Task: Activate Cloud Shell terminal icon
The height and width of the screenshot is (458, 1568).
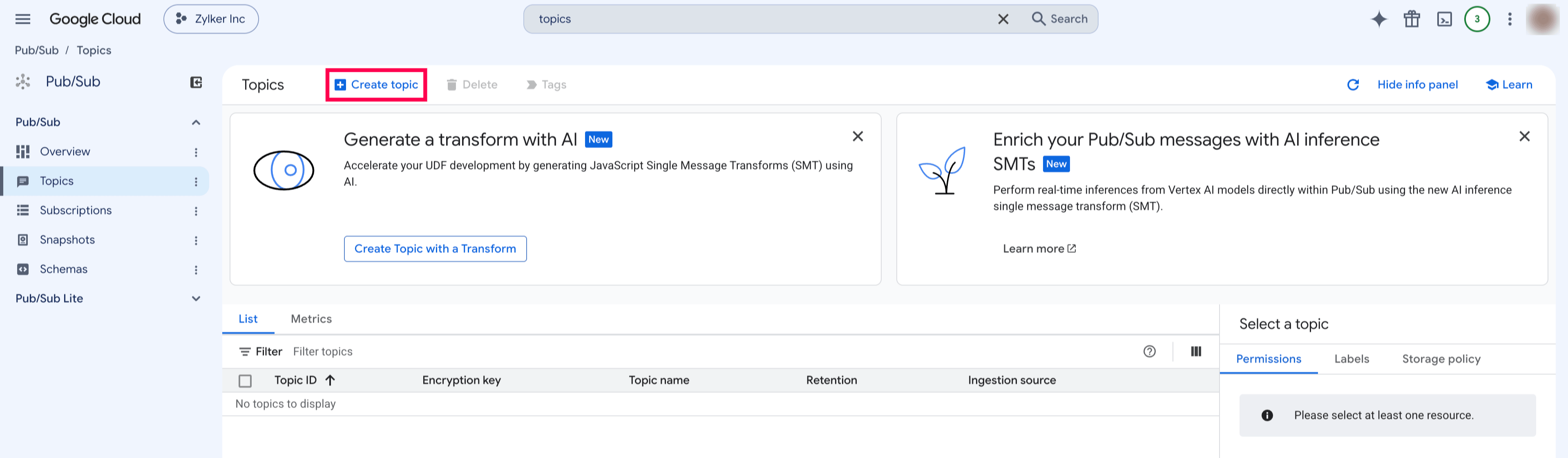Action: [1445, 19]
